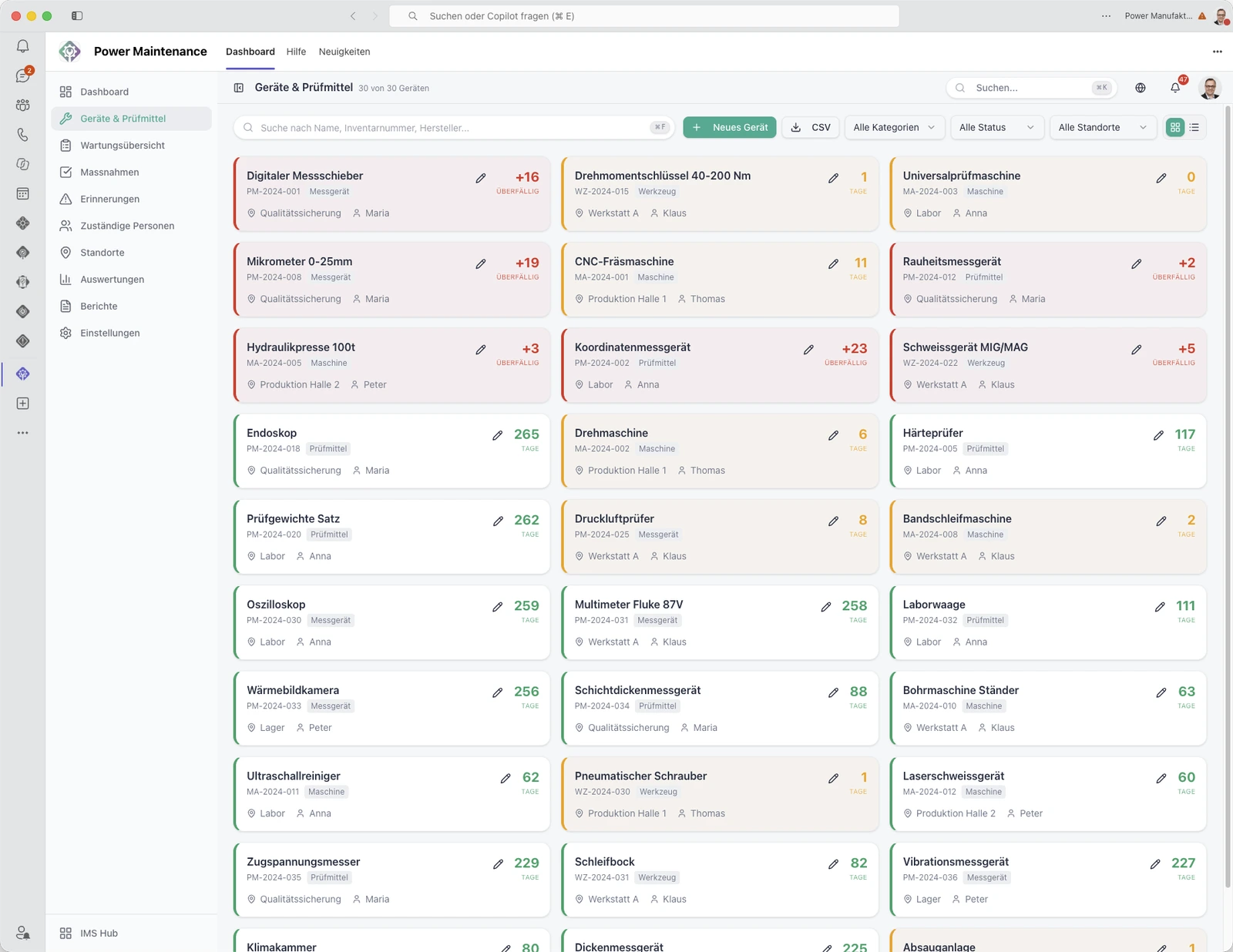This screenshot has width=1233, height=952.
Task: Click pencil icon on Endoskop card
Action: tap(498, 435)
